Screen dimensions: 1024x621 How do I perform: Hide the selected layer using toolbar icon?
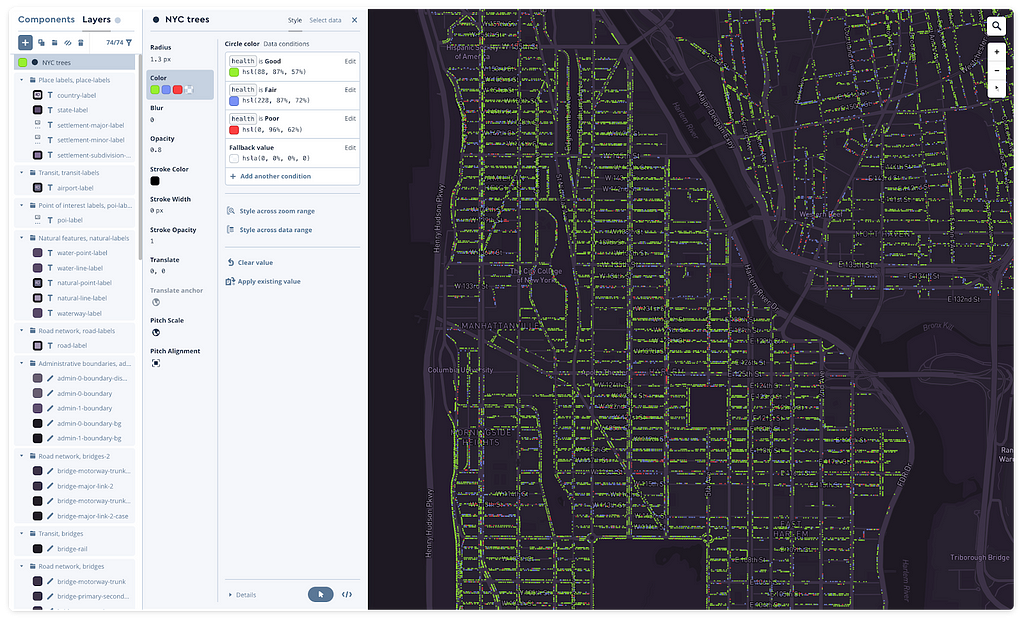tap(67, 42)
